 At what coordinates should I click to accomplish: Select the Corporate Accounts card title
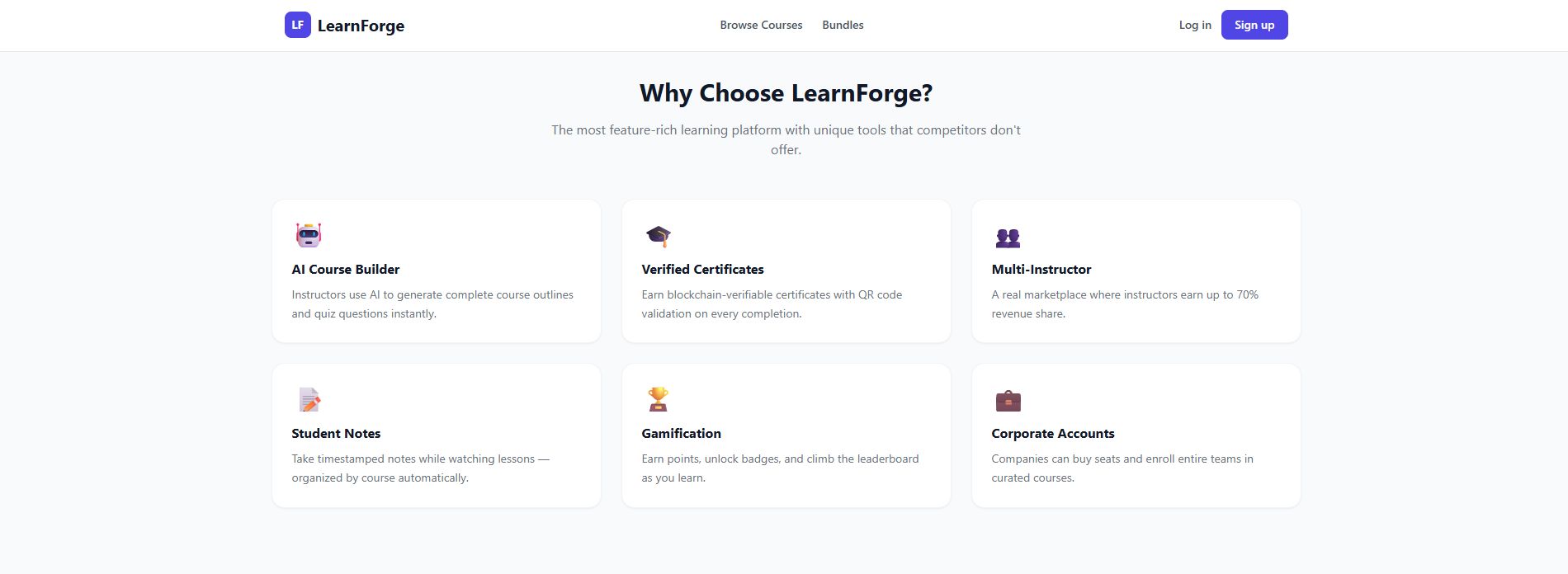coord(1053,433)
